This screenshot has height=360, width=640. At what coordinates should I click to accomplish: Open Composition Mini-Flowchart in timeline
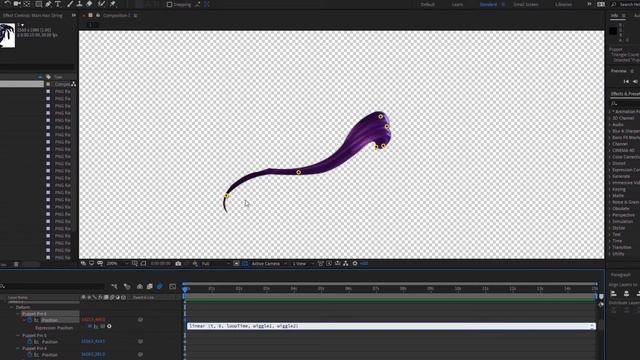[x=114, y=287]
